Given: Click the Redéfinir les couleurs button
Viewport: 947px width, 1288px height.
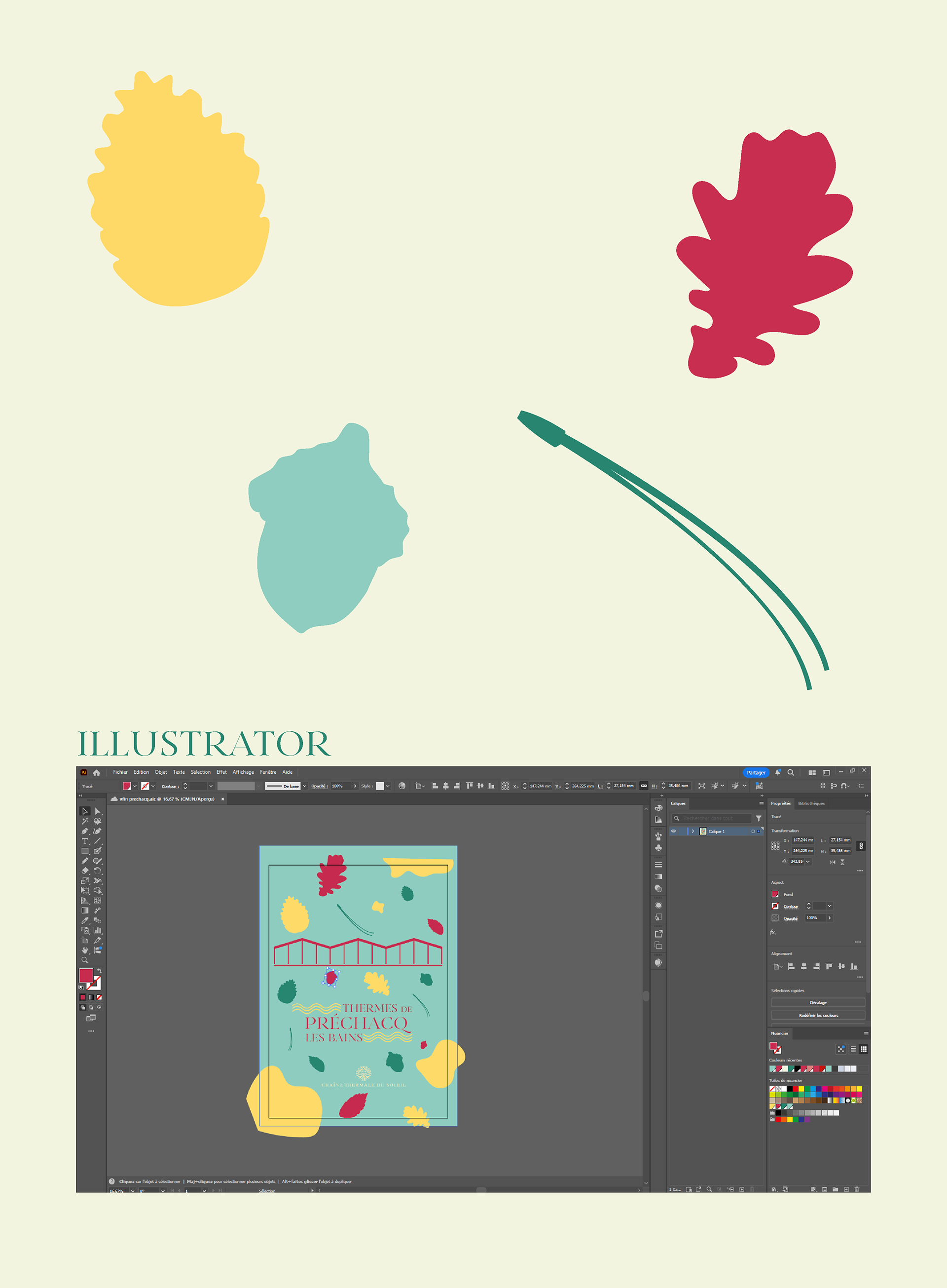Looking at the screenshot, I should [x=818, y=1015].
